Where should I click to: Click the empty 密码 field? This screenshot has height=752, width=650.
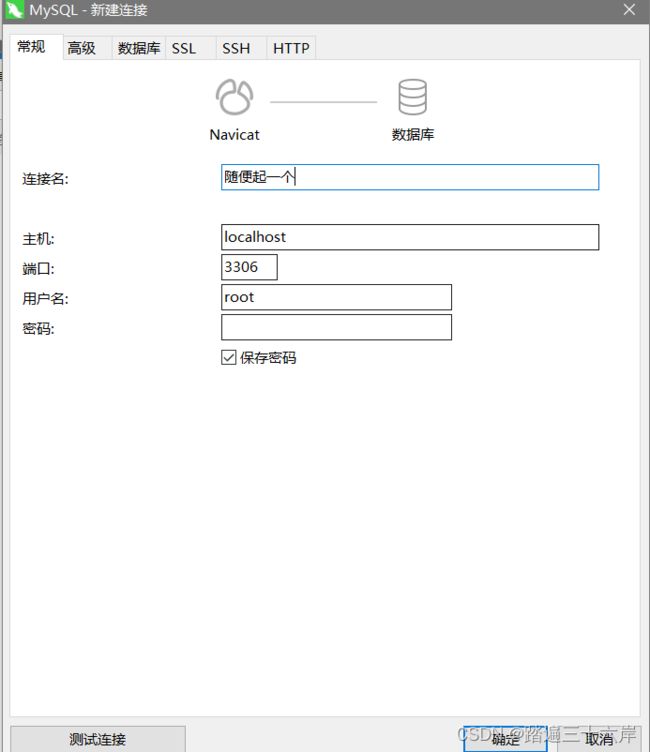coord(336,328)
